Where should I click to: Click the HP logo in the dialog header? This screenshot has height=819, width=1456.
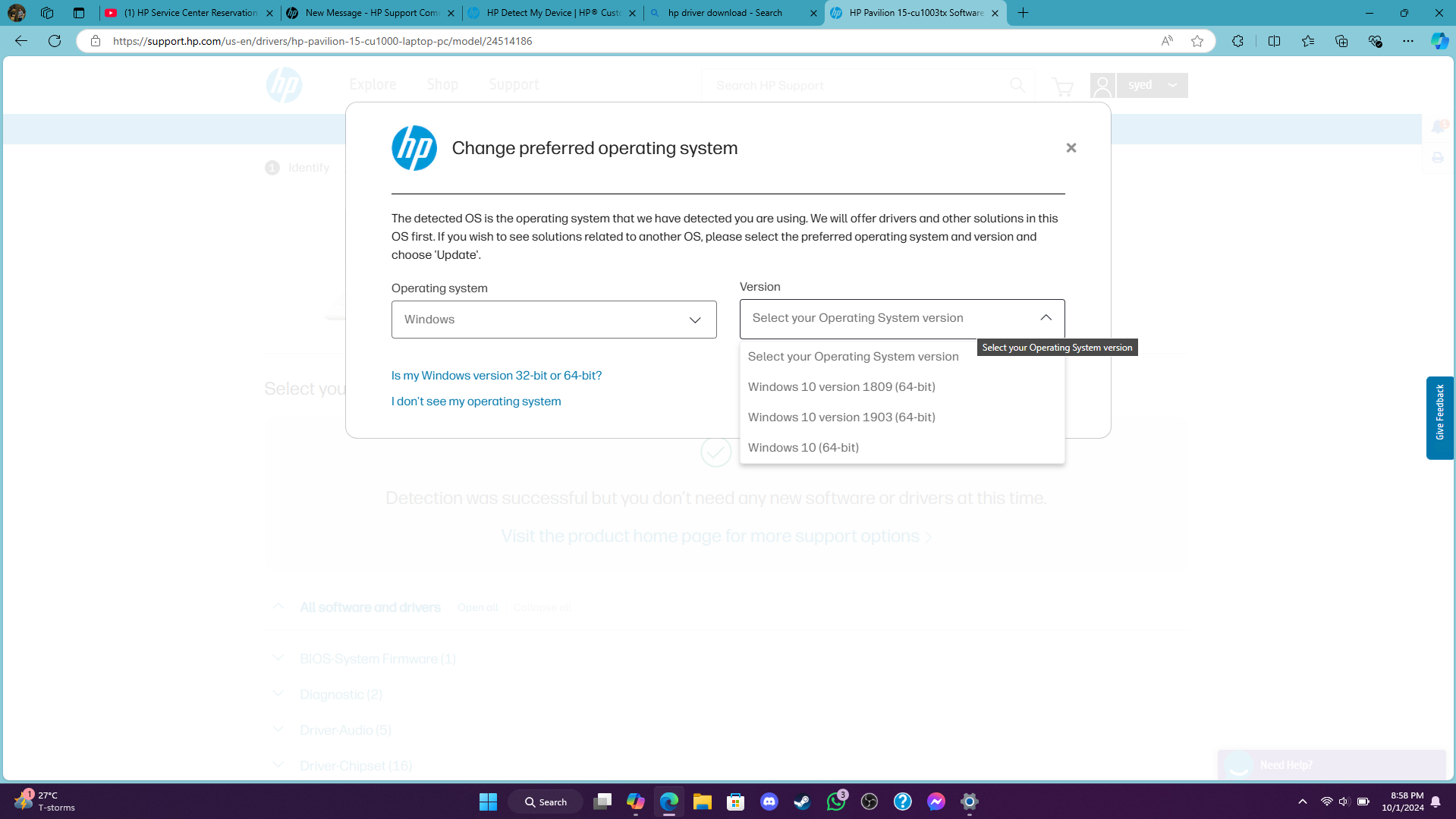click(x=414, y=148)
